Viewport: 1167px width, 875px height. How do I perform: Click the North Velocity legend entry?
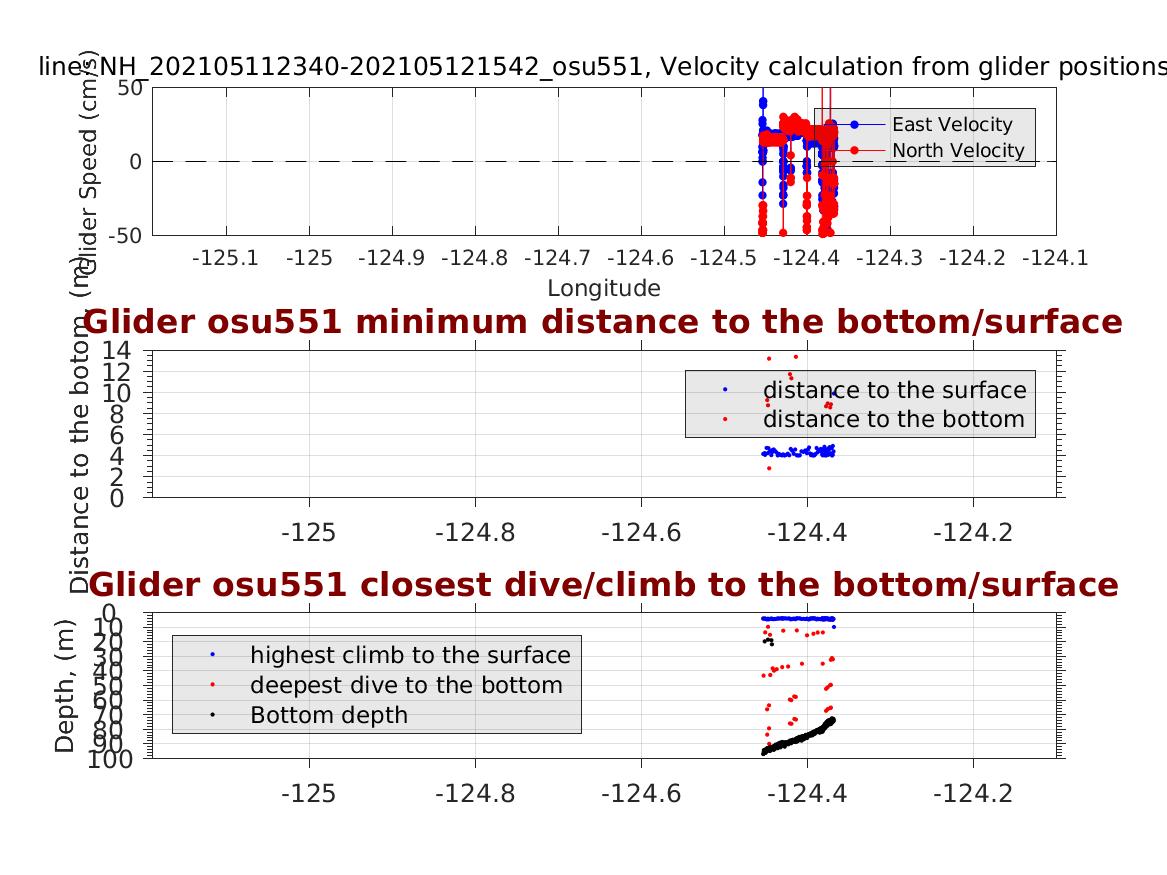coord(927,150)
